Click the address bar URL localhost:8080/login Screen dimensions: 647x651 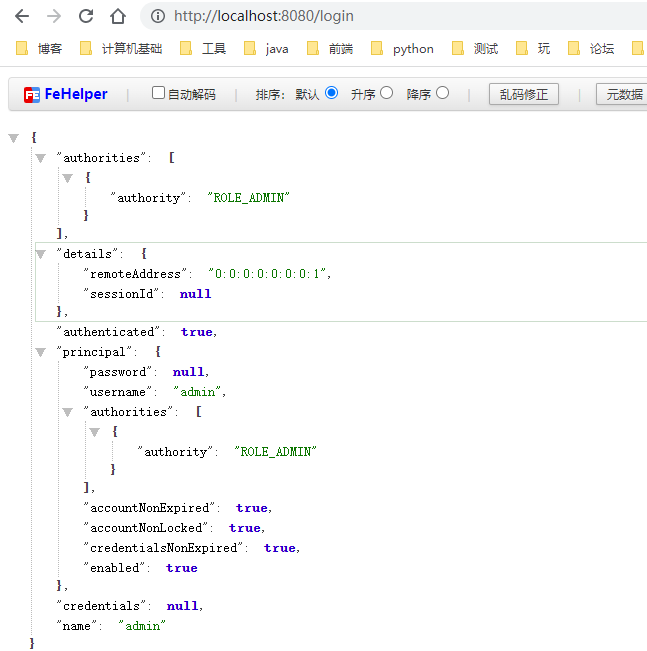point(264,16)
